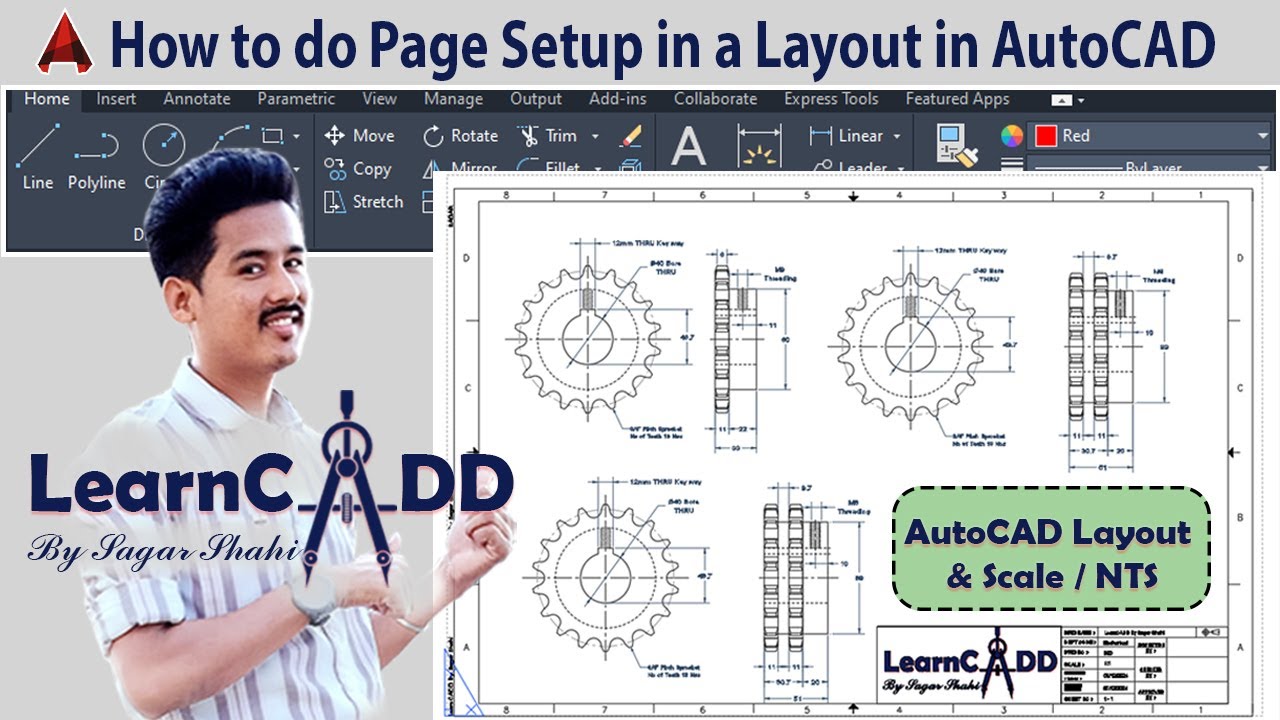Open the Output ribbon tab

(536, 99)
